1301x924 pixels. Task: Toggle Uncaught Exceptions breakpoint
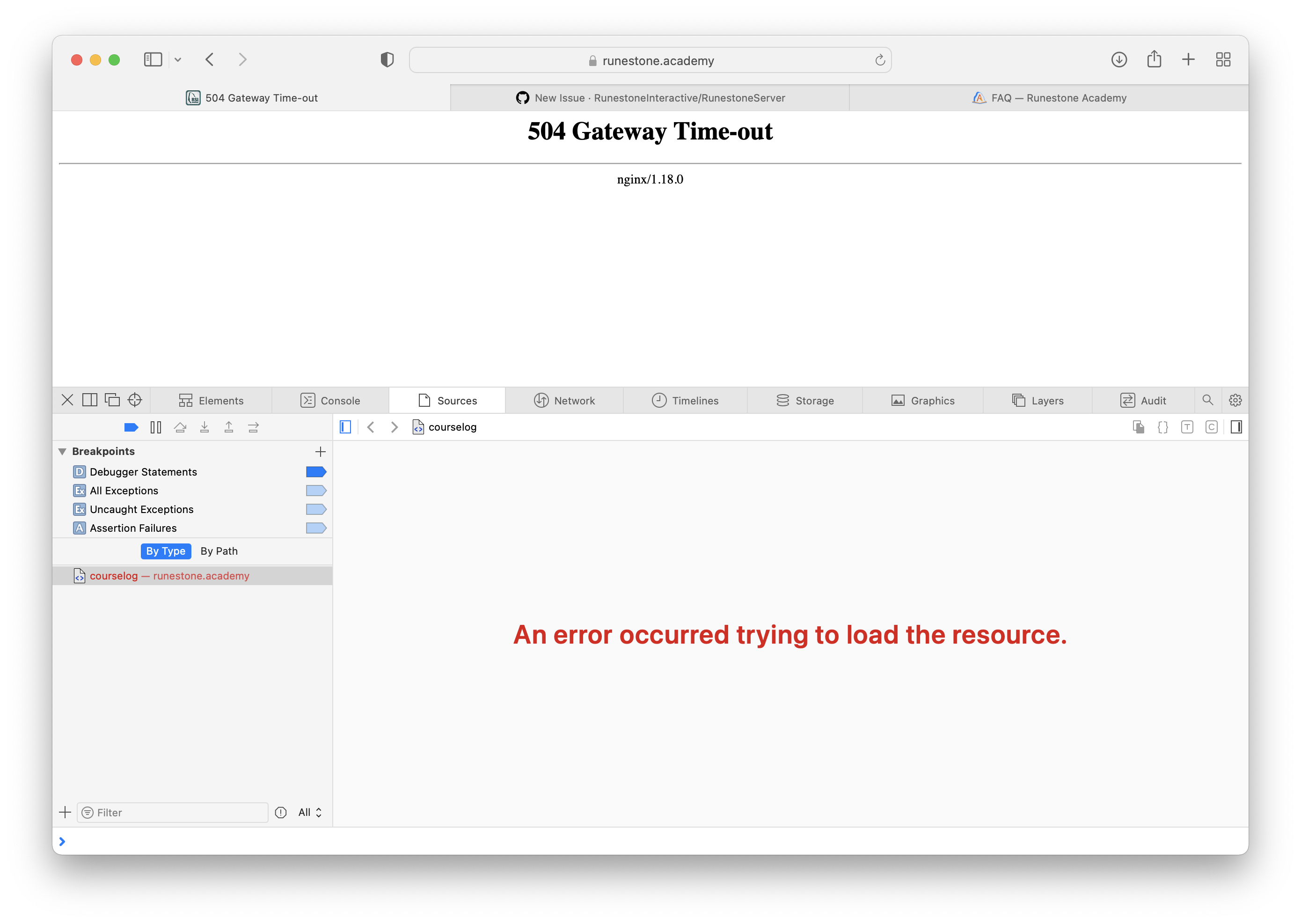316,509
